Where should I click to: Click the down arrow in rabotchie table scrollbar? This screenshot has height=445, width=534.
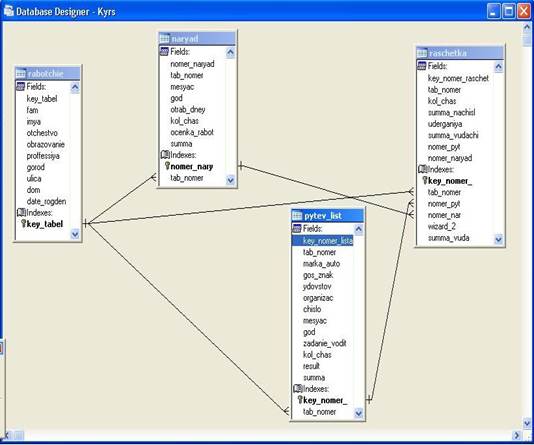[75, 234]
